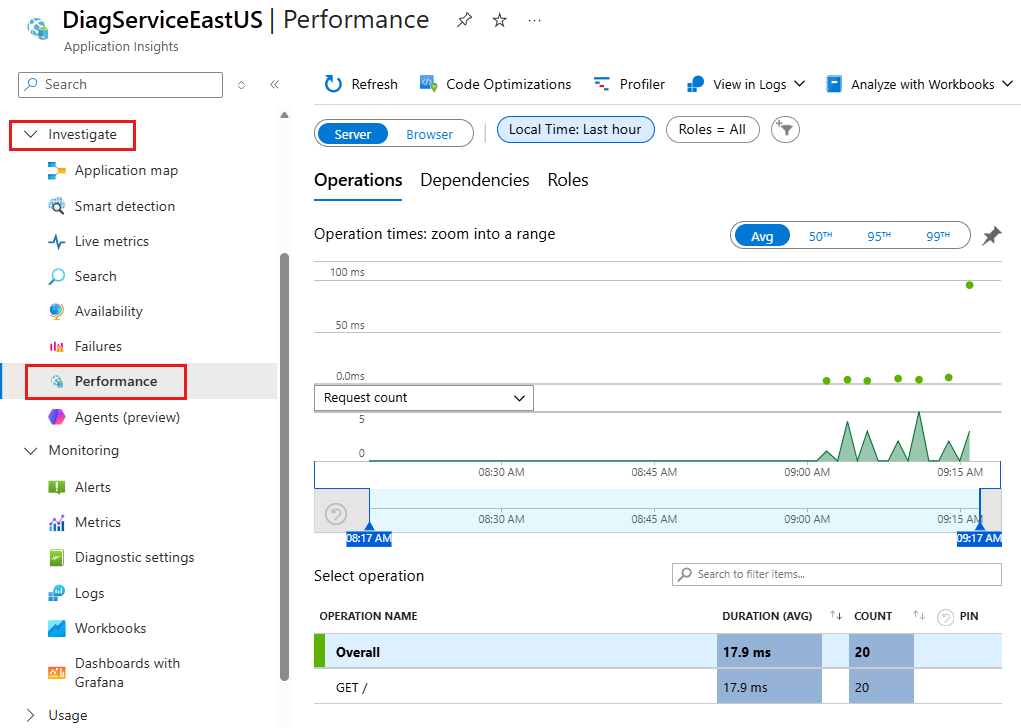Click the expand/collapse all arrows beside search
The image size is (1021, 728).
[241, 85]
